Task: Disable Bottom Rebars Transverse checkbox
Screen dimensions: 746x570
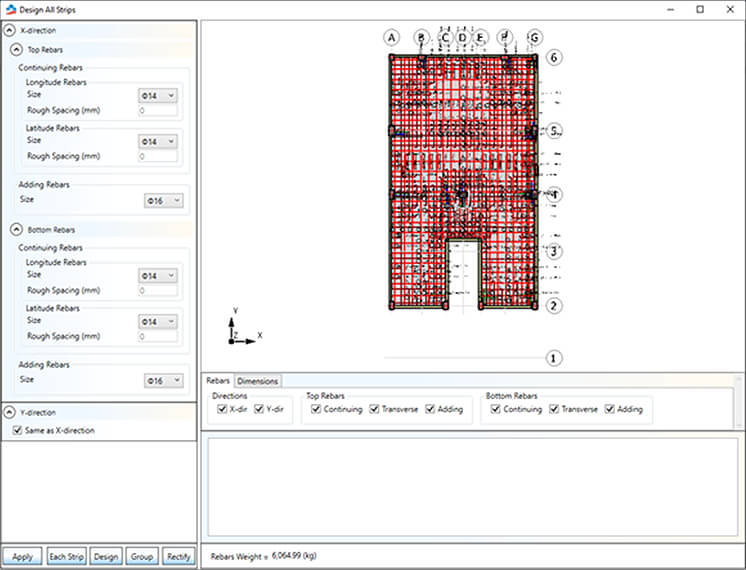Action: point(555,409)
